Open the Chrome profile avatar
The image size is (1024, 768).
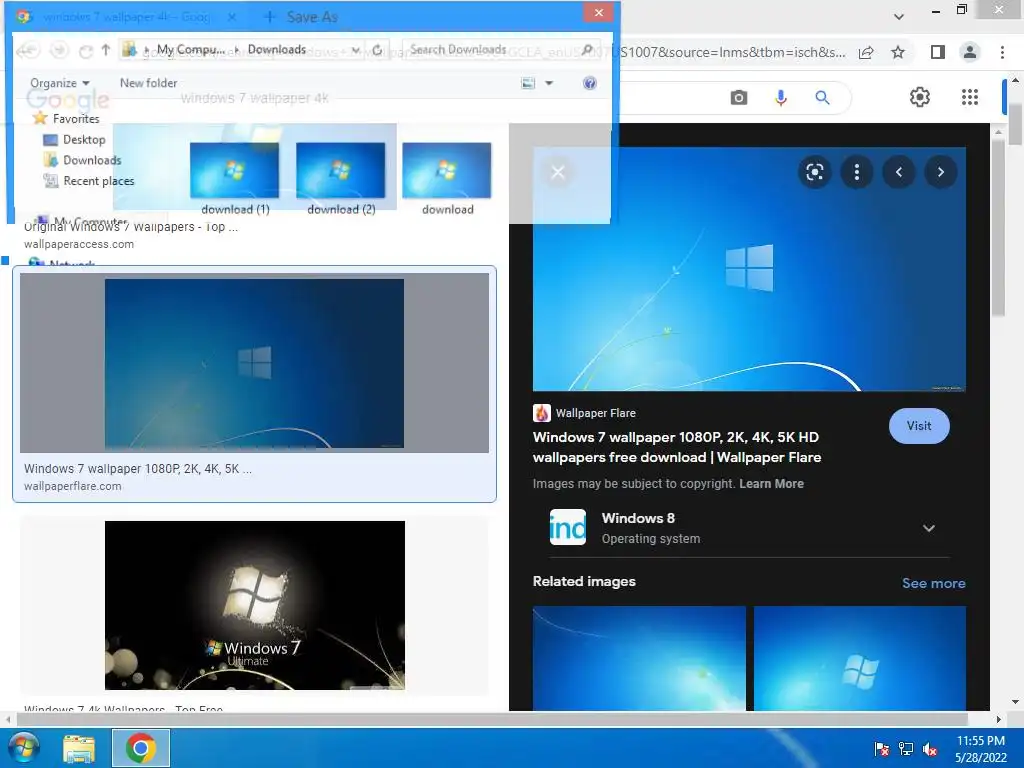(970, 52)
